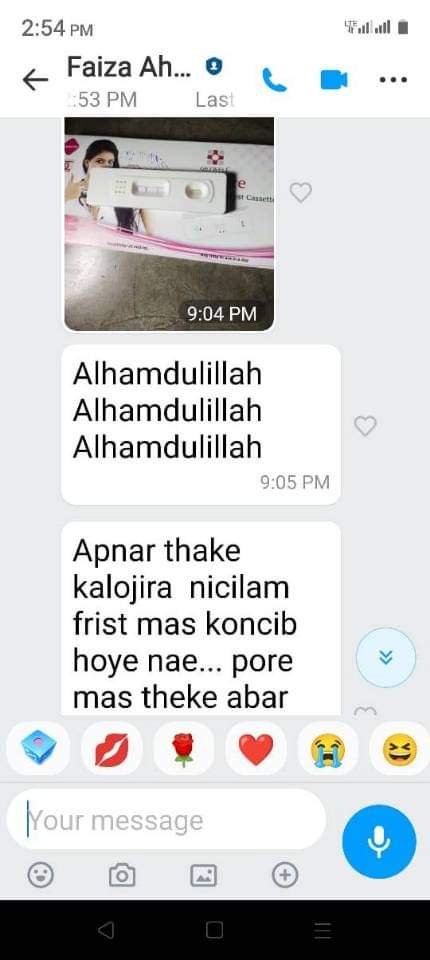Send the blue dice emoji reaction
The height and width of the screenshot is (960, 430).
click(x=38, y=748)
